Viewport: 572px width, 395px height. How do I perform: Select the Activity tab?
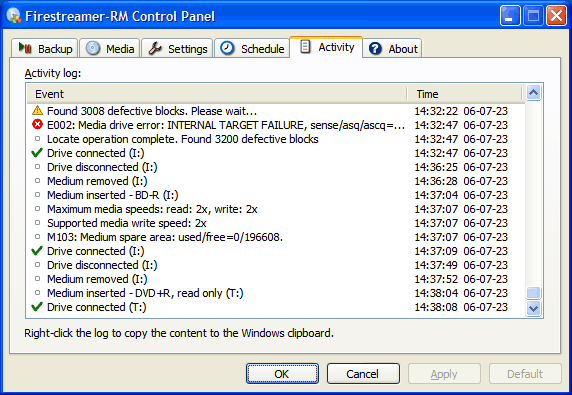point(326,47)
